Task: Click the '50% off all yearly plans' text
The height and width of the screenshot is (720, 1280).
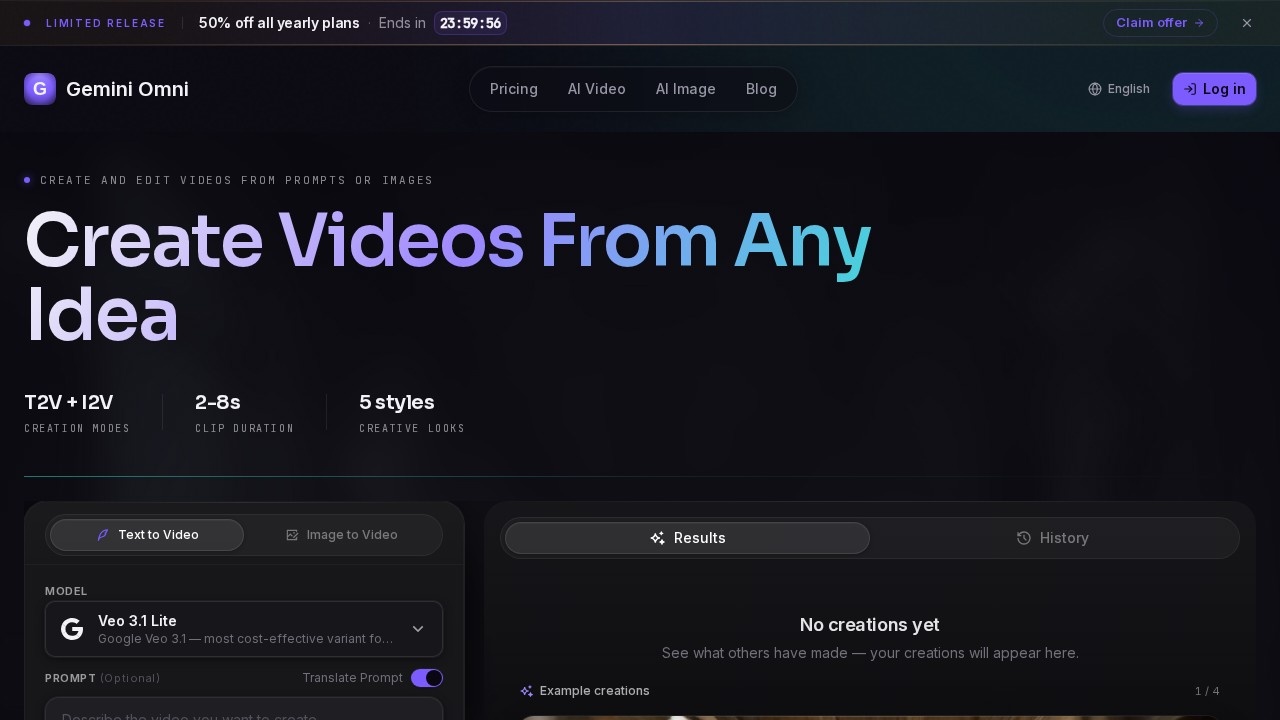Action: [x=279, y=23]
